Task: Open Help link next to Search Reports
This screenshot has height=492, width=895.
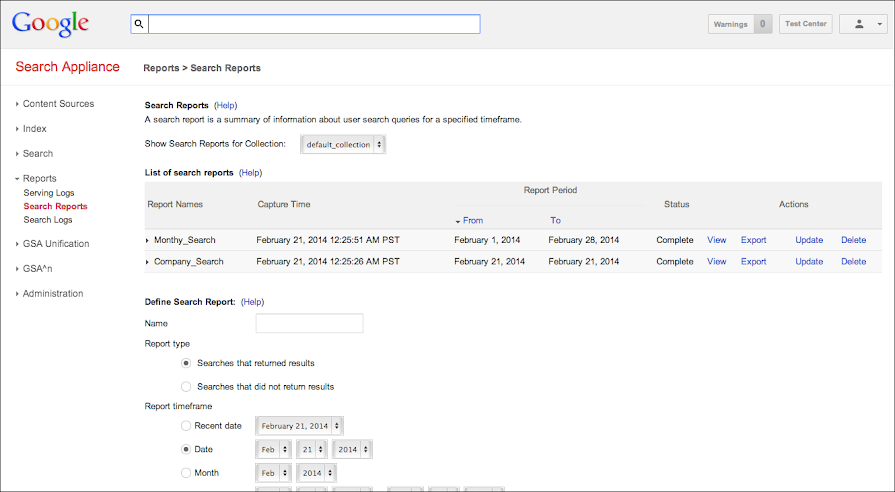Action: tap(225, 106)
